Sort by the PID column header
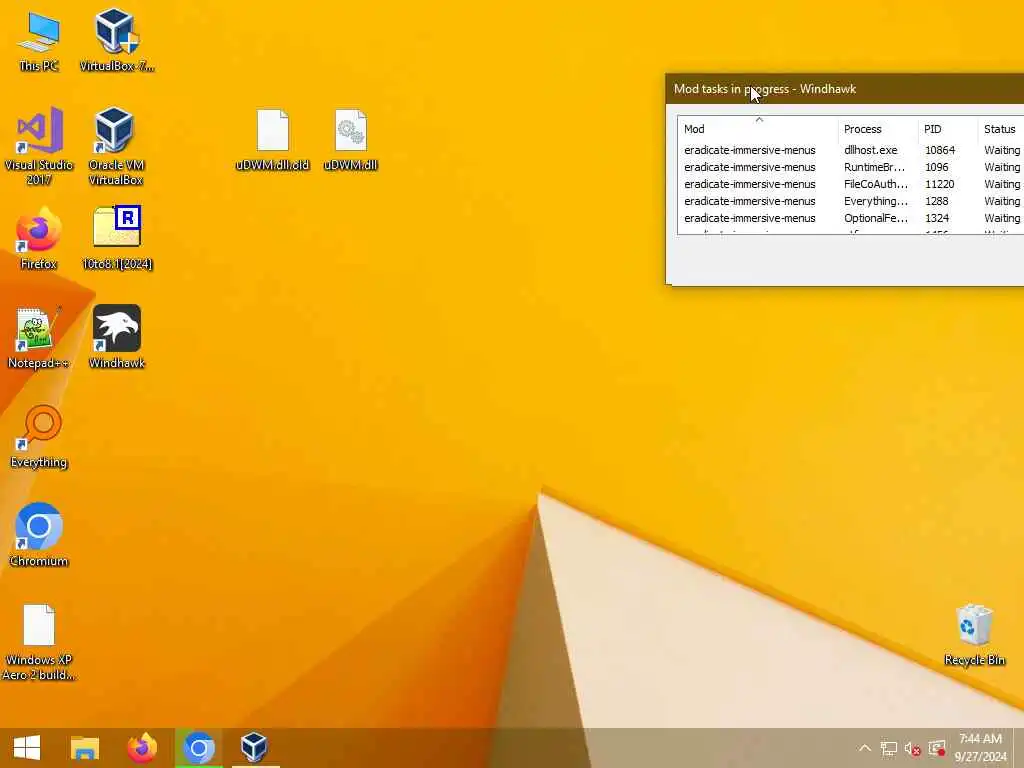 click(948, 129)
